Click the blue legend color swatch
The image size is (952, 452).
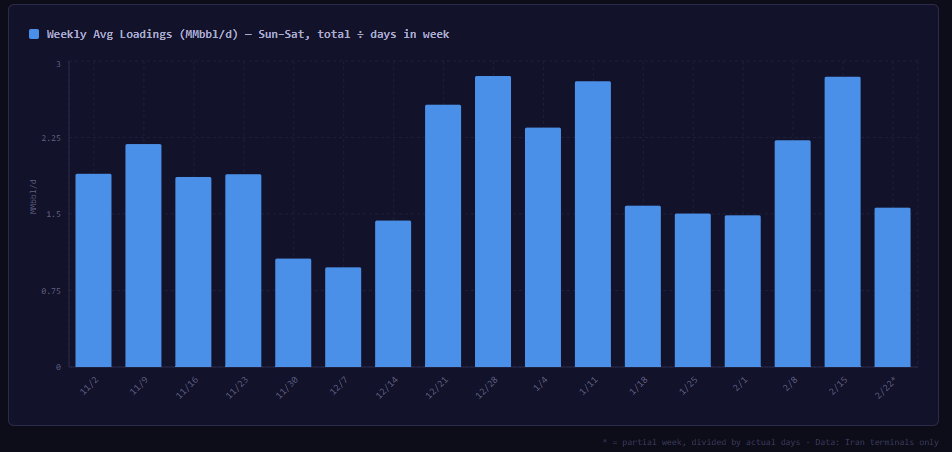coord(34,34)
